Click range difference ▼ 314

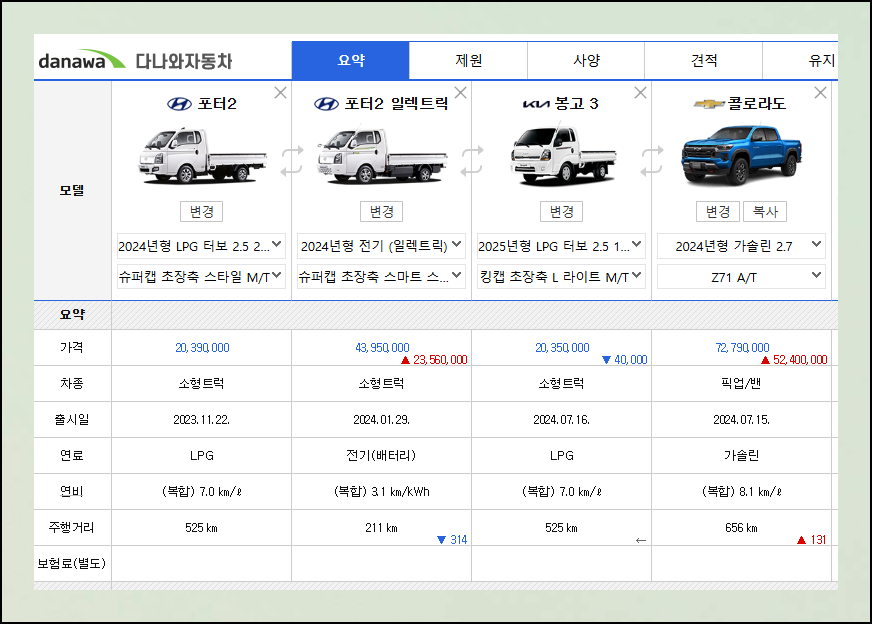(x=452, y=539)
